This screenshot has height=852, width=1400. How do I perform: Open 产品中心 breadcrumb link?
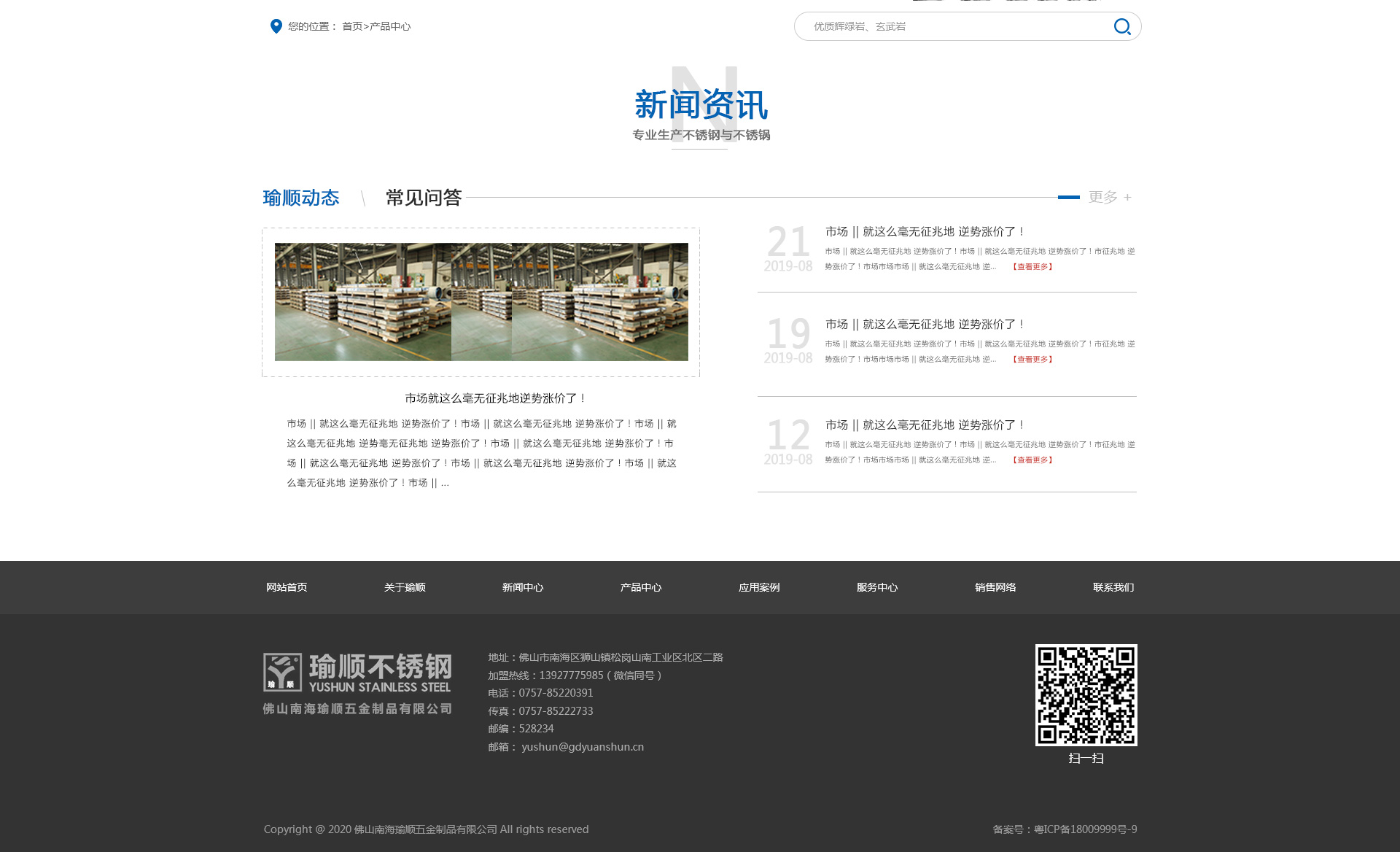click(x=390, y=26)
